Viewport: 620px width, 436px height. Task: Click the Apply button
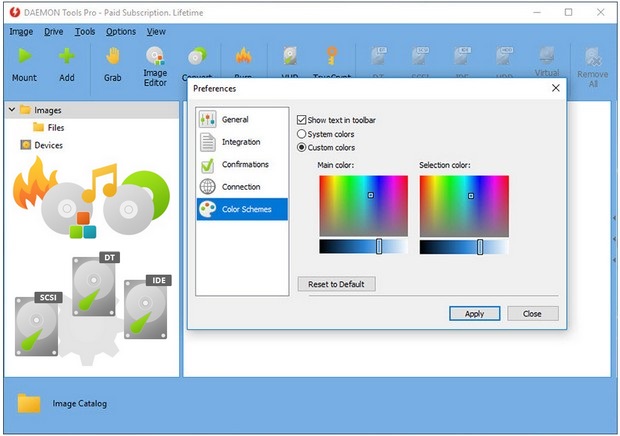[x=474, y=313]
